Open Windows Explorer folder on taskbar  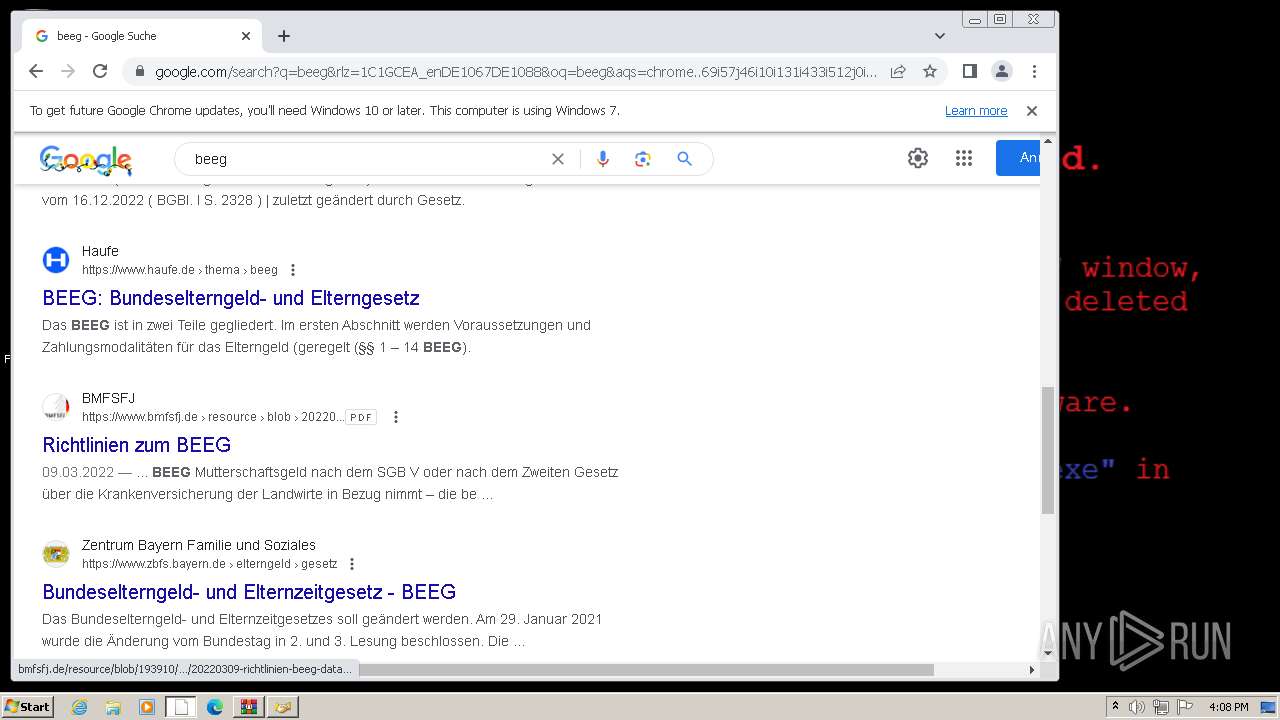point(113,707)
